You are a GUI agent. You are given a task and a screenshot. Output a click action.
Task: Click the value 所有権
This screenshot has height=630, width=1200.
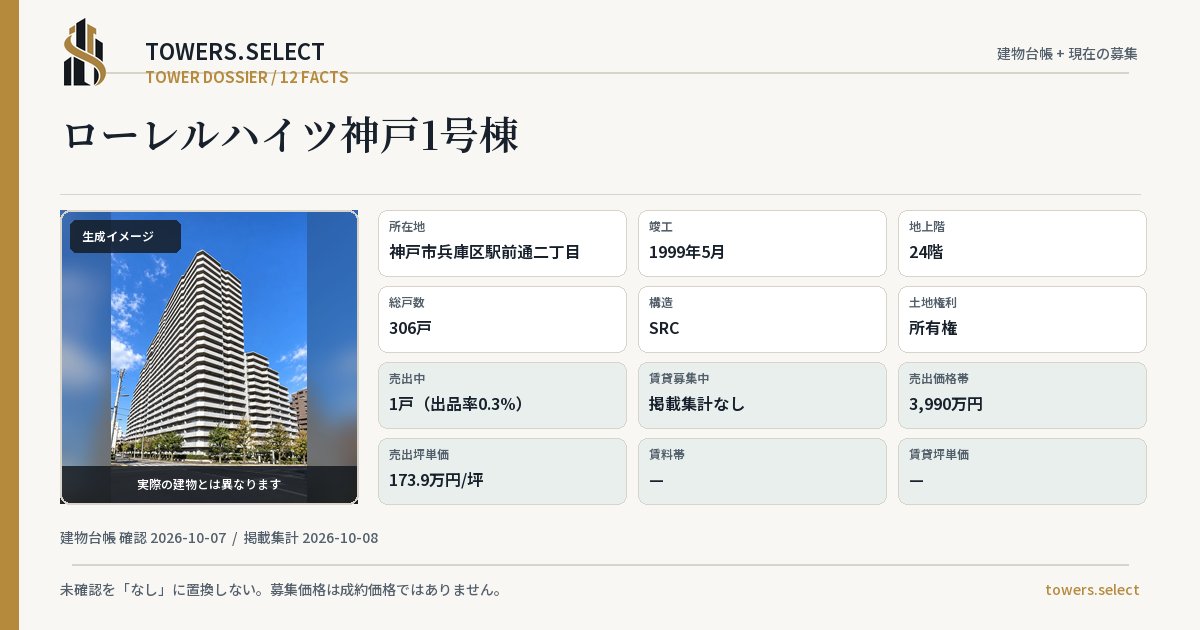pos(933,328)
